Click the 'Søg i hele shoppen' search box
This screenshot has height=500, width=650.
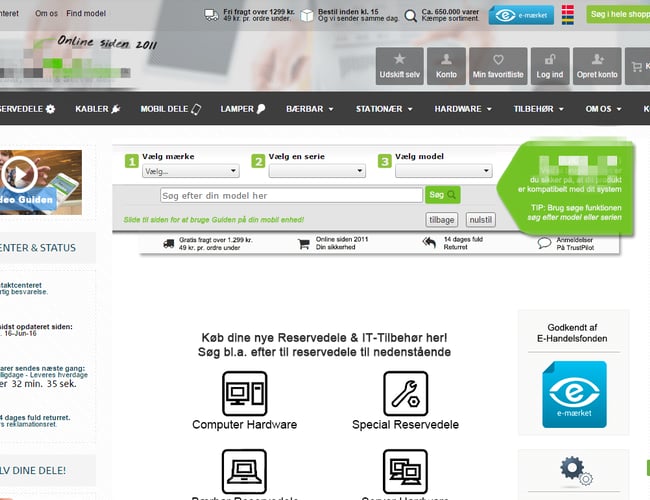coord(618,15)
